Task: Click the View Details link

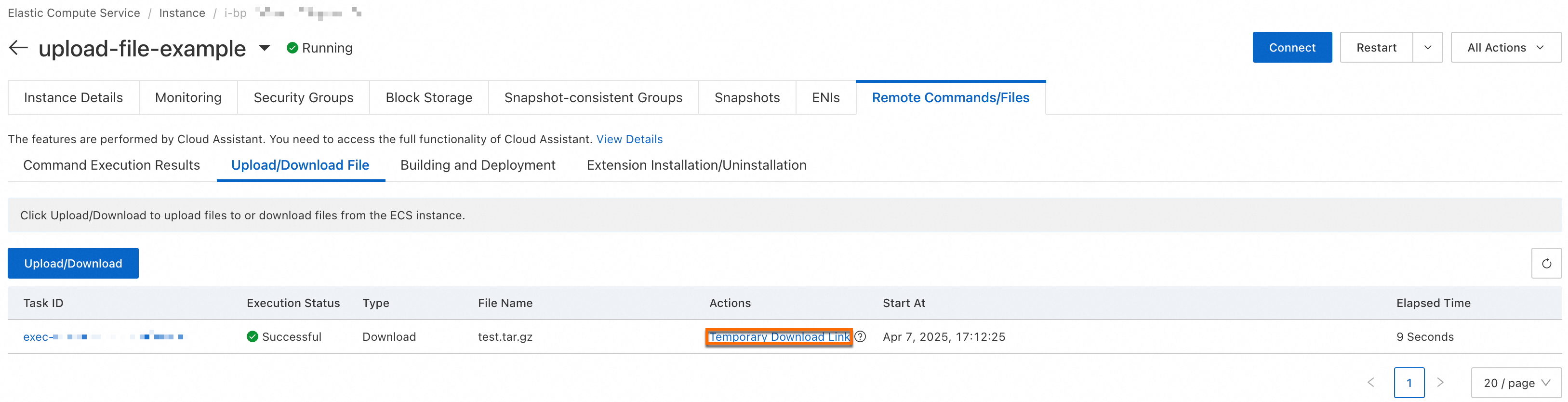Action: tap(629, 139)
